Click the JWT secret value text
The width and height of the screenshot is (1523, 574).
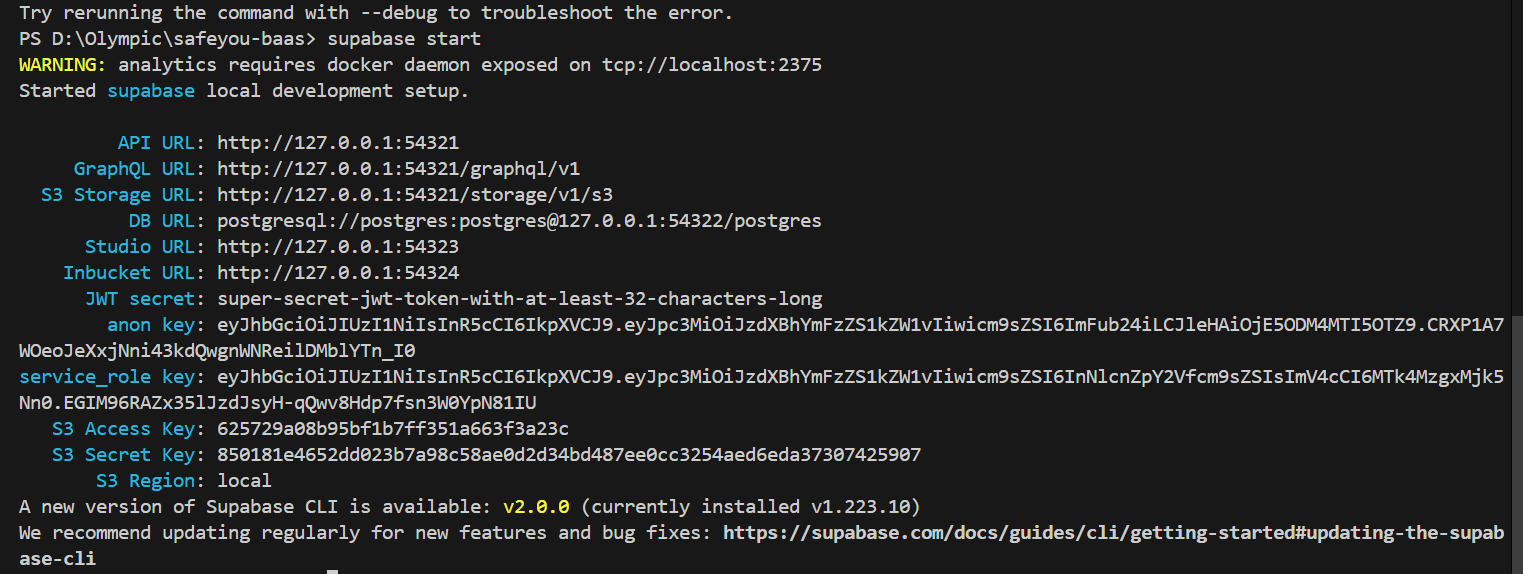tap(519, 299)
